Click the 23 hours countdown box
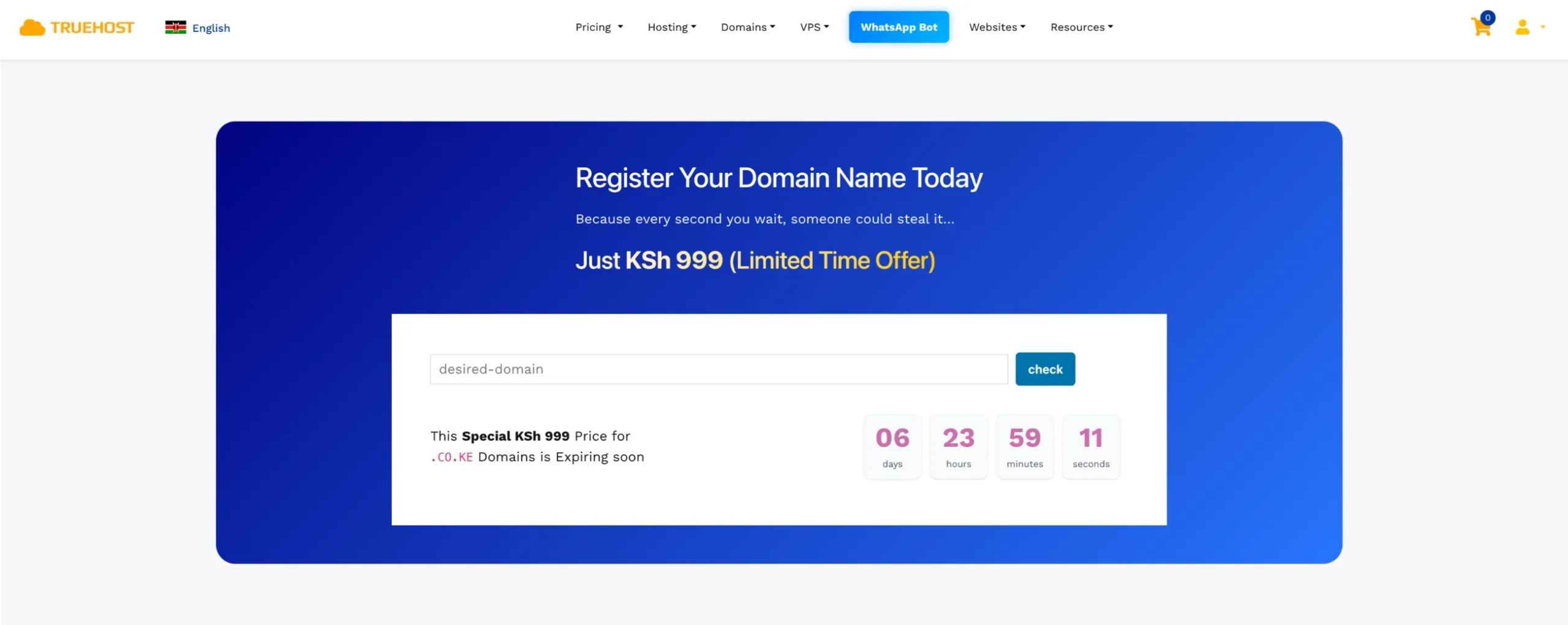The height and width of the screenshot is (625, 1568). [959, 446]
